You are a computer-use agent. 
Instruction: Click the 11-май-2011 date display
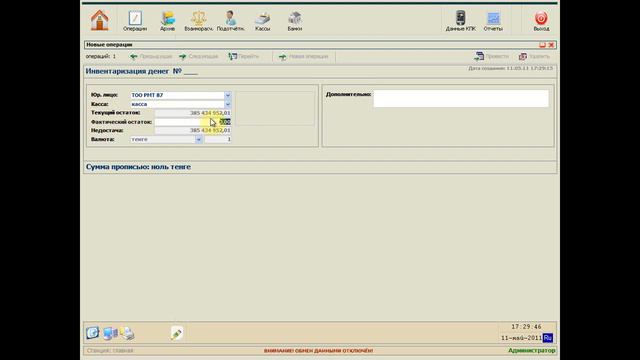(521, 338)
